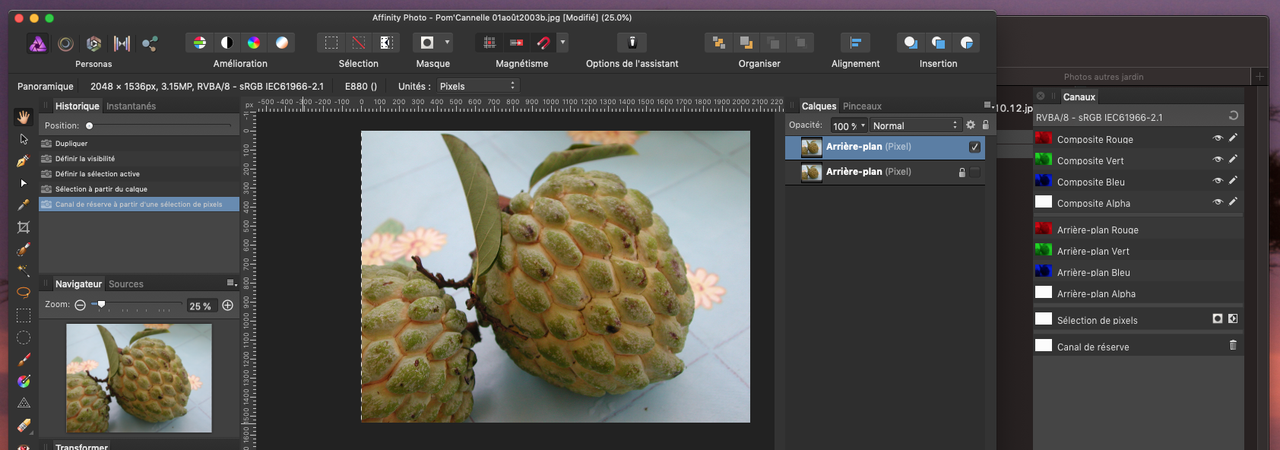
Task: Open the Calques panel options menu
Action: 988,106
